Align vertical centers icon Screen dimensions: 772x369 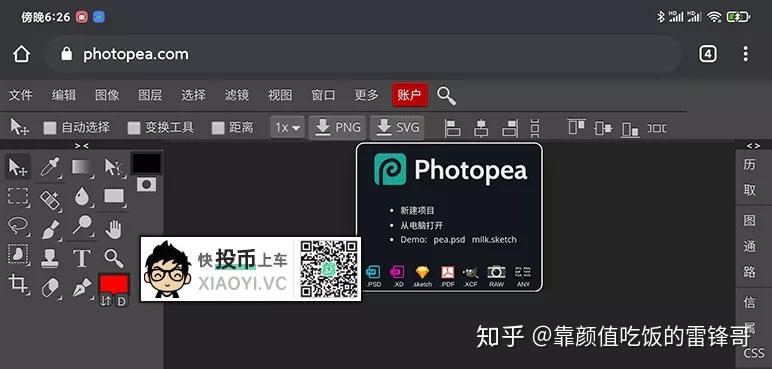(603, 128)
